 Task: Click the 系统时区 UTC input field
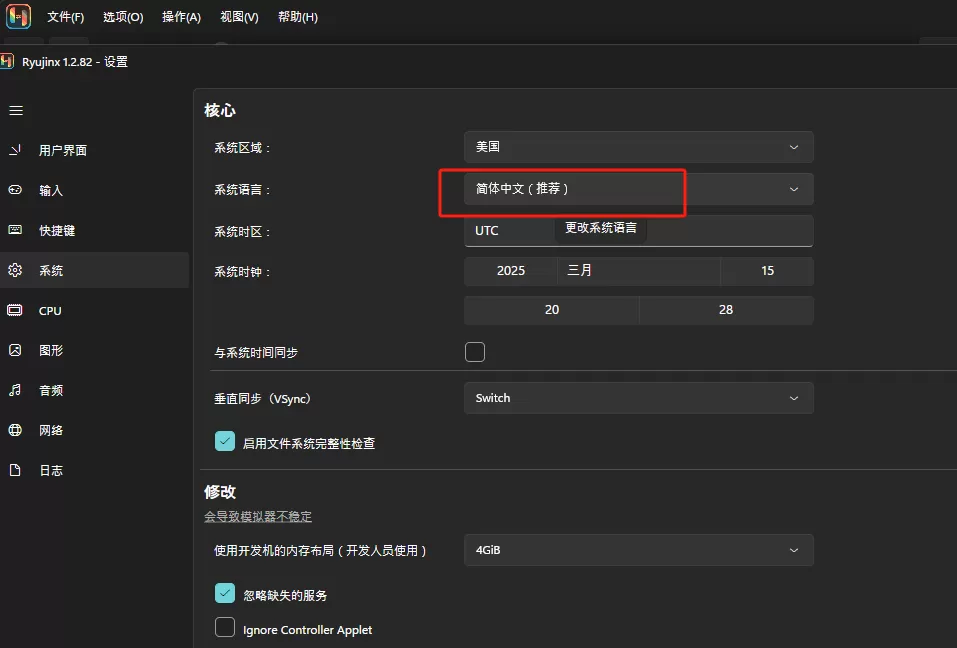tap(638, 231)
